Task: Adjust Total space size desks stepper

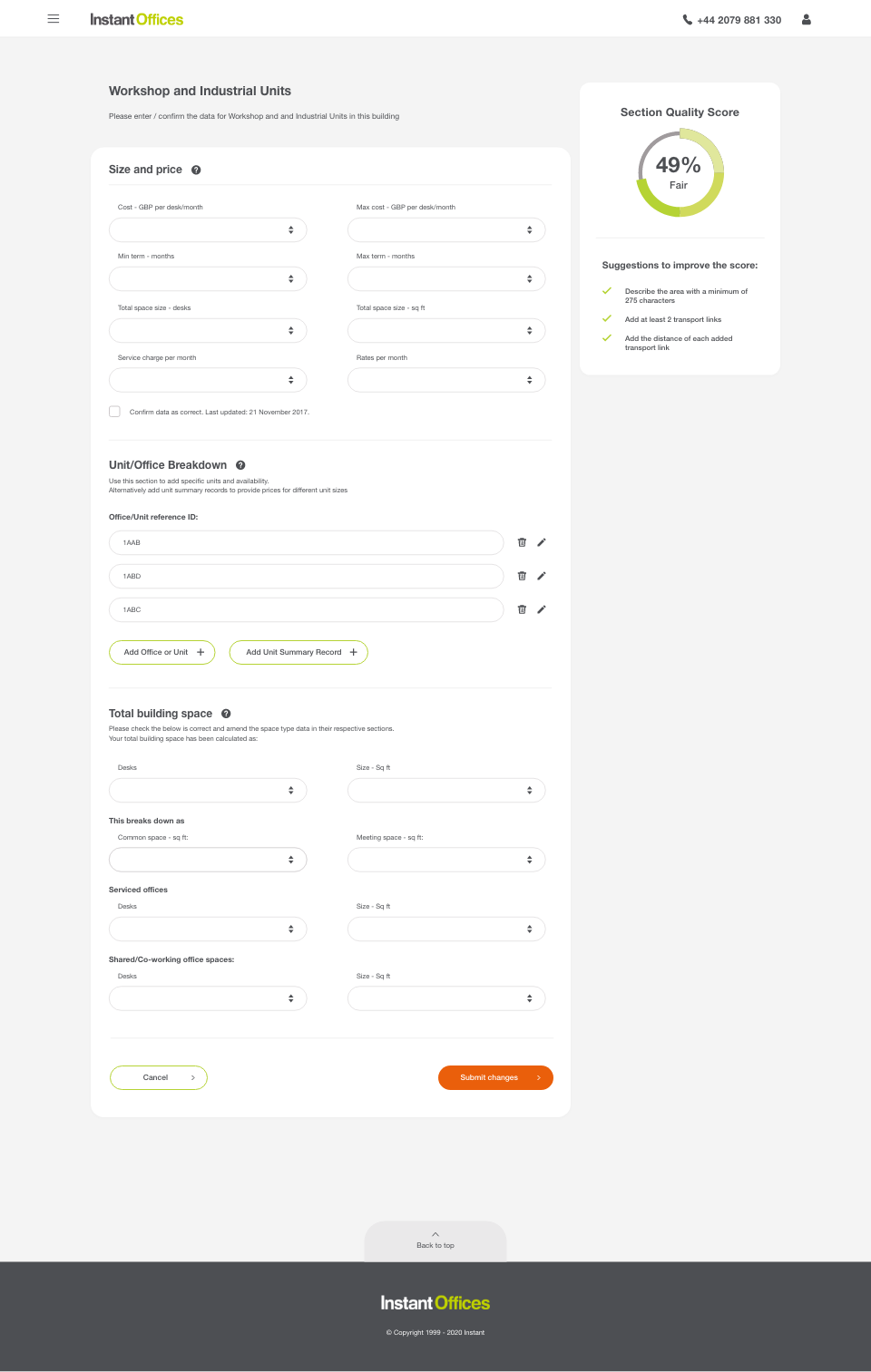Action: pyautogui.click(x=291, y=331)
